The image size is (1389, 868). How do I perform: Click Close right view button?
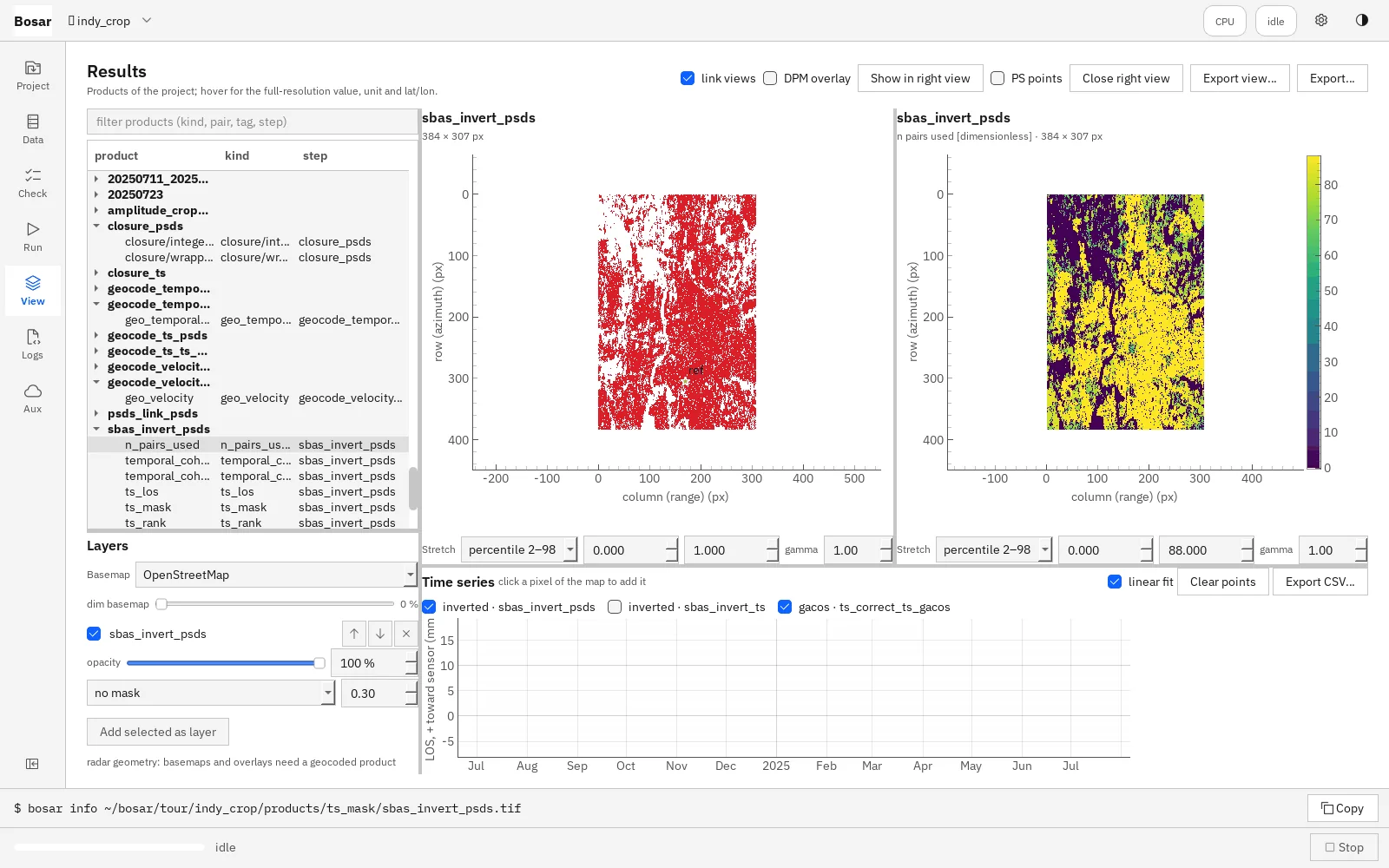(x=1126, y=78)
